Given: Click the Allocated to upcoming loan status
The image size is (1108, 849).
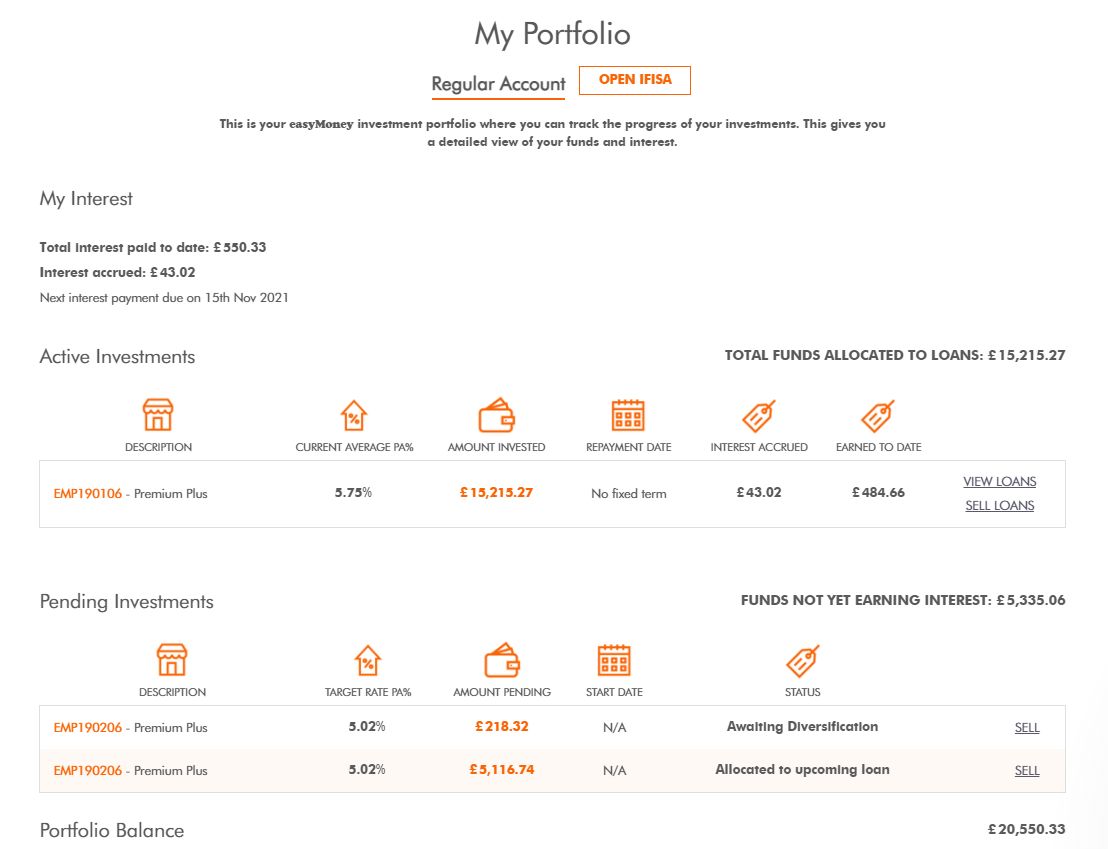Looking at the screenshot, I should [x=803, y=770].
